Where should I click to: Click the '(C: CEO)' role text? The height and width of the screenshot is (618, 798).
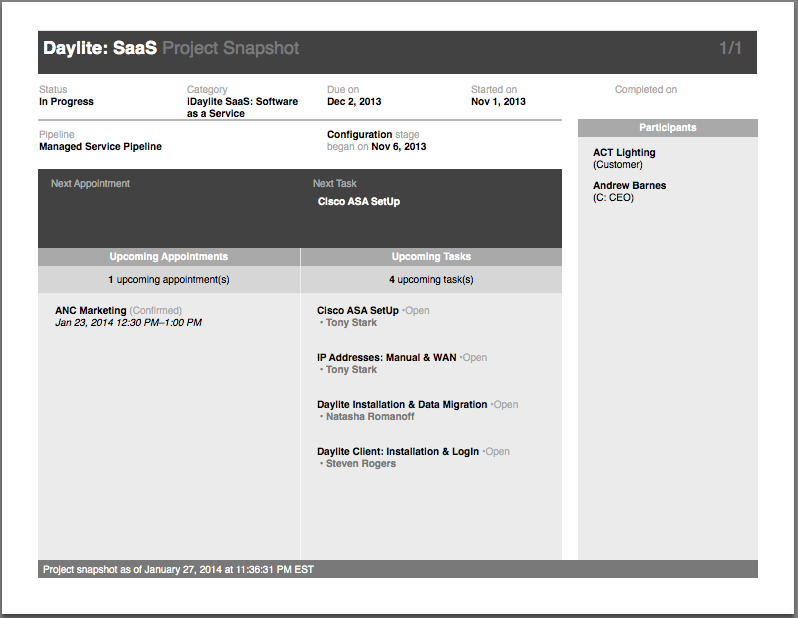coord(613,198)
